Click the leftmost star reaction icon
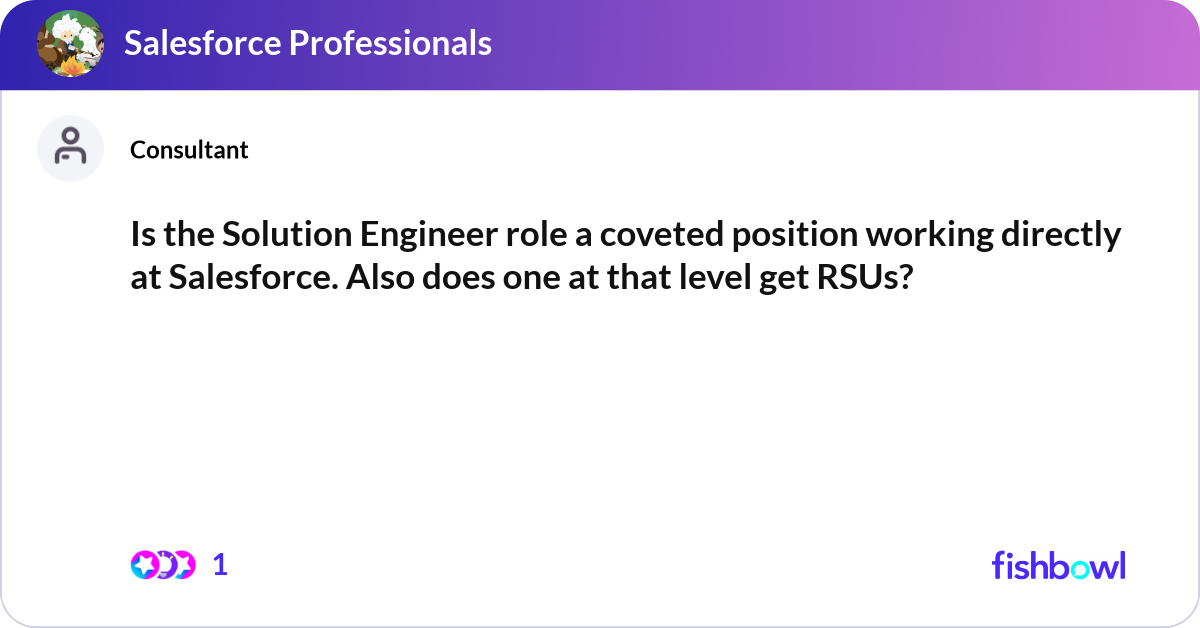1200x628 pixels. point(144,565)
